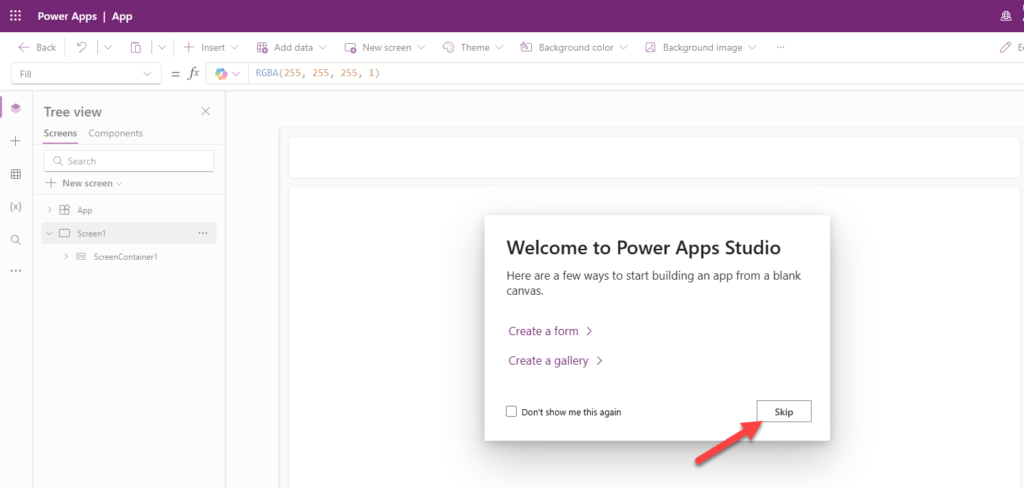Viewport: 1024px width, 488px height.
Task: Select the App item in tree
Action: [85, 210]
